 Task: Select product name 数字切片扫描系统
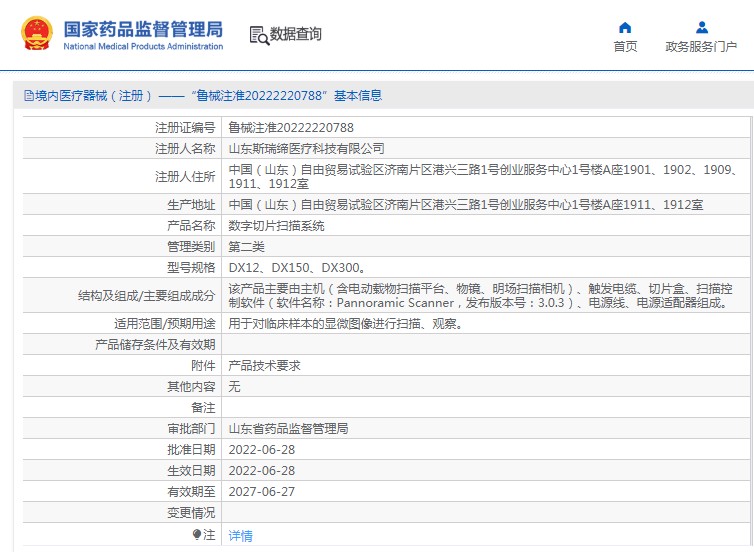coord(276,226)
